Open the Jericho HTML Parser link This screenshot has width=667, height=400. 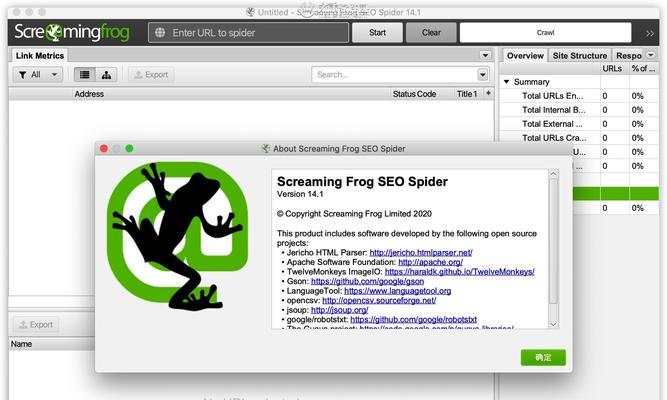pyautogui.click(x=421, y=252)
